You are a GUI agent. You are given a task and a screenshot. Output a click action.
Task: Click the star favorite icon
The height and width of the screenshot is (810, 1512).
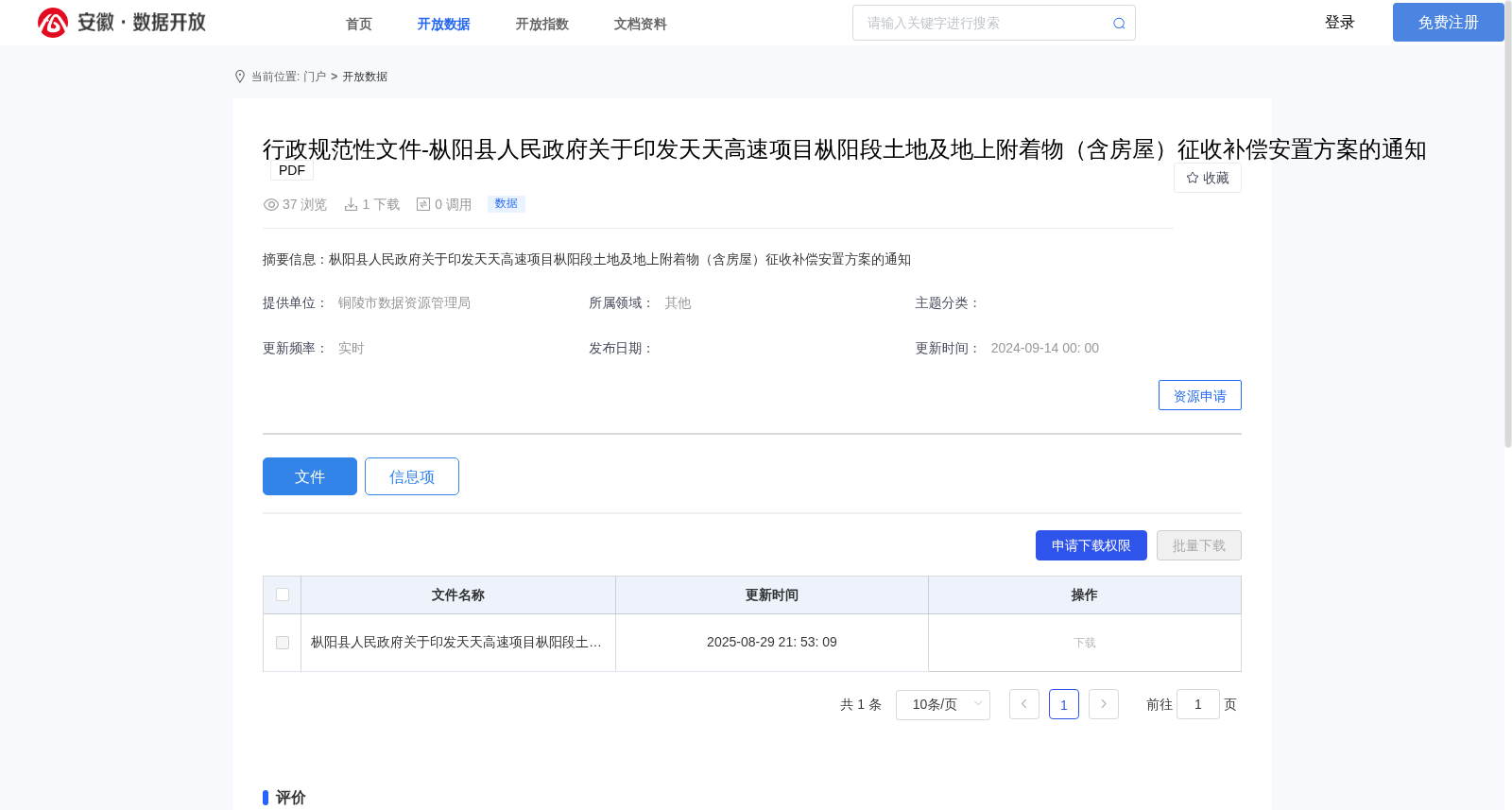pyautogui.click(x=1193, y=178)
